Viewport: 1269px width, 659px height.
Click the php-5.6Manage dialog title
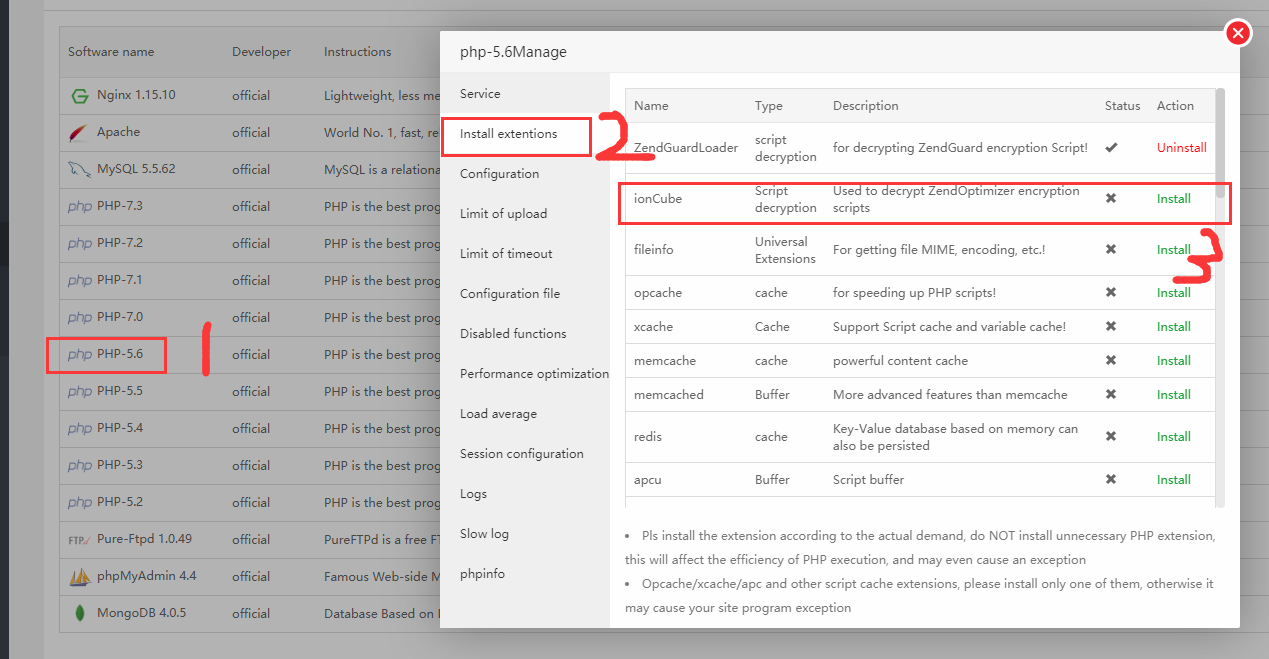pos(513,52)
